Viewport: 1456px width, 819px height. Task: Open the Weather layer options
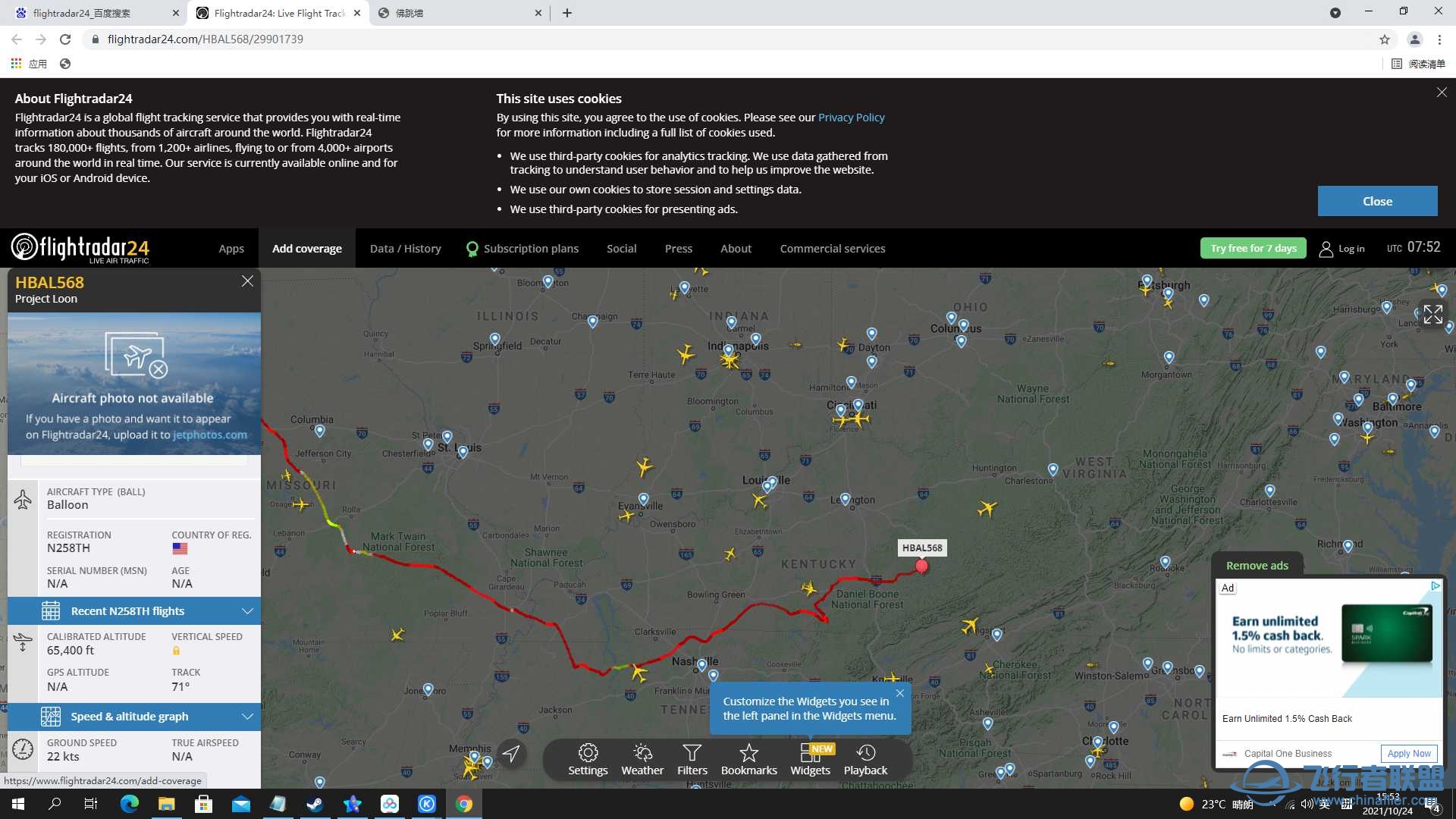click(642, 759)
